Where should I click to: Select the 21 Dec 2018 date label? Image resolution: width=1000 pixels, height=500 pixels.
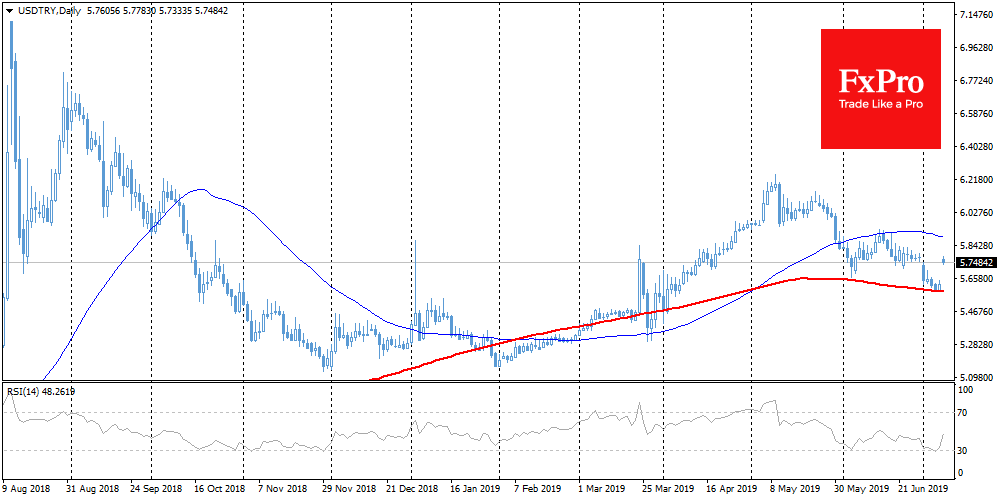pyautogui.click(x=413, y=491)
